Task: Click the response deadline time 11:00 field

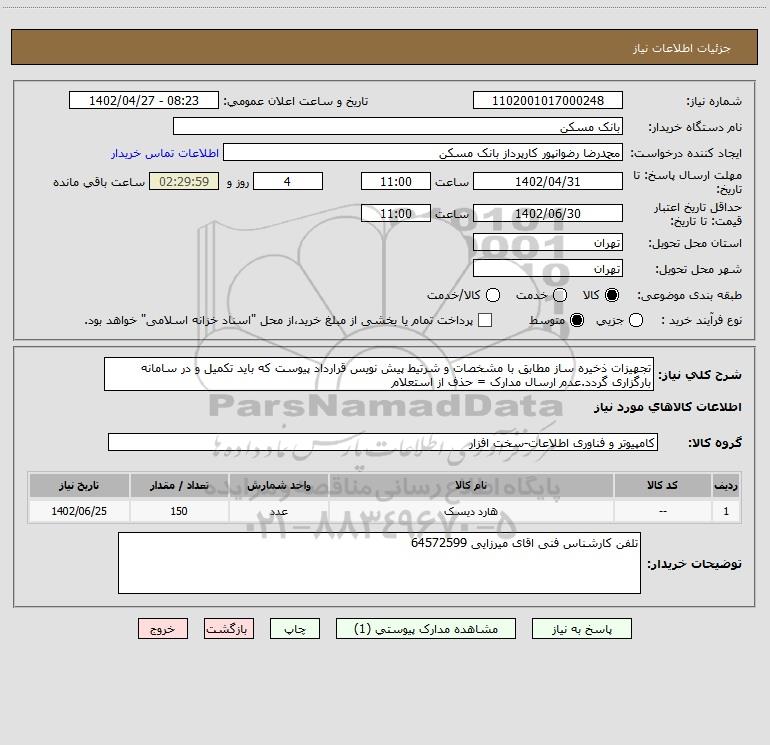Action: 396,182
